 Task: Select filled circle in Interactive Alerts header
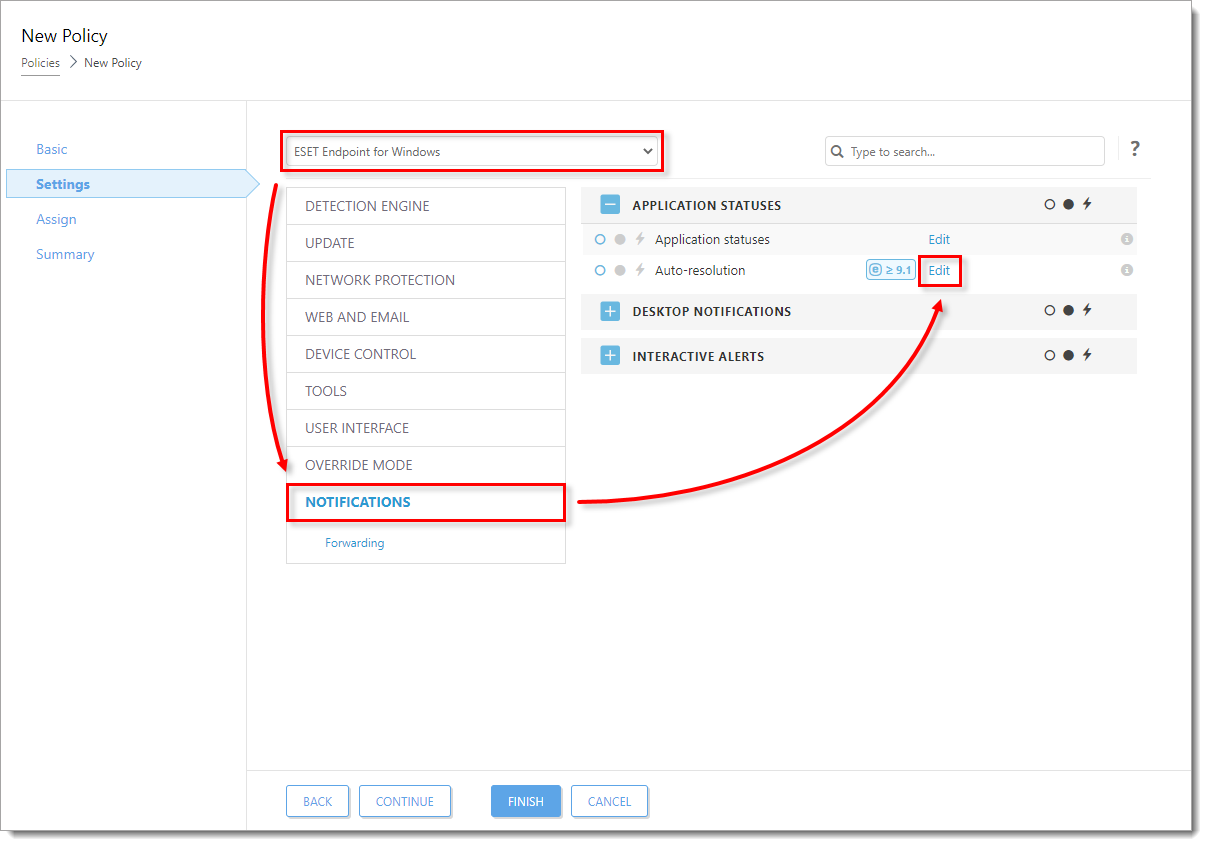click(1068, 355)
